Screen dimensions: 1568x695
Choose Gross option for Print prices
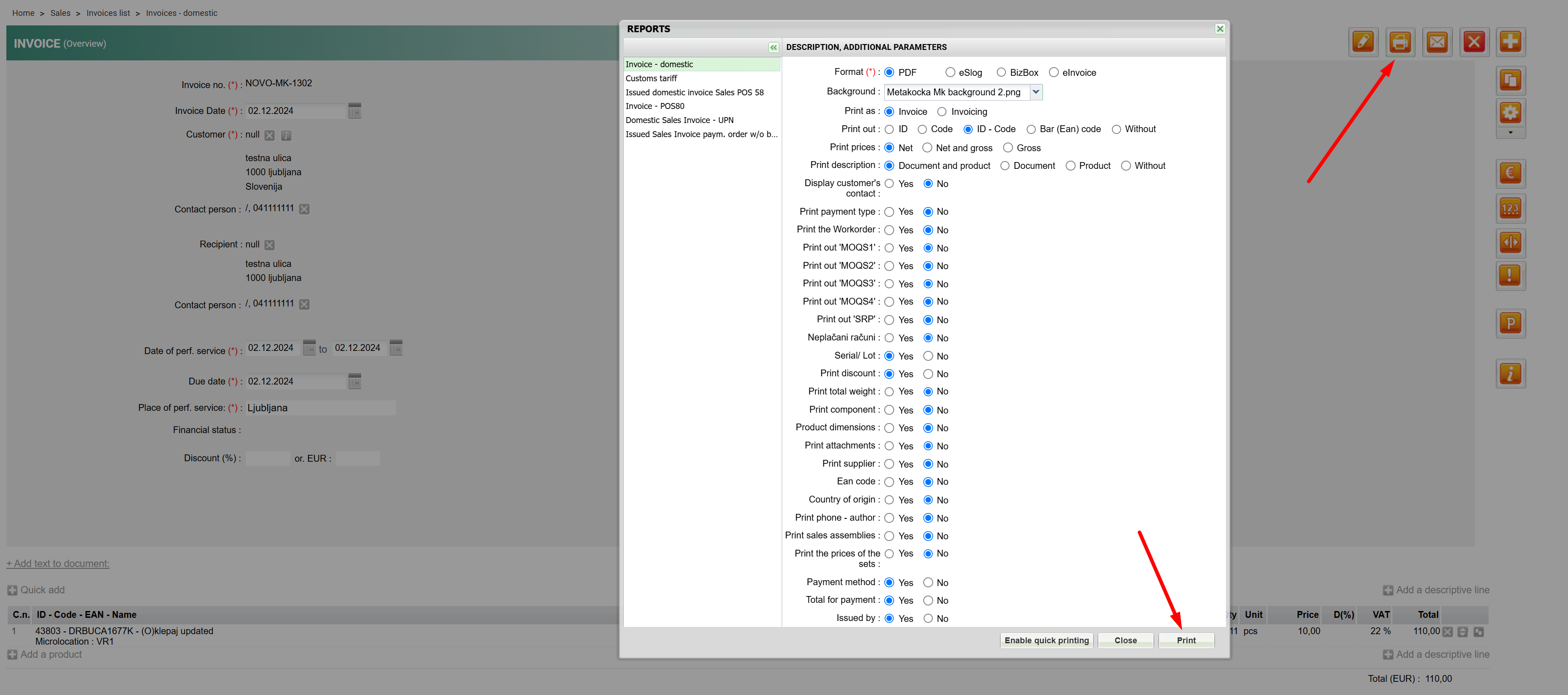tap(1008, 148)
